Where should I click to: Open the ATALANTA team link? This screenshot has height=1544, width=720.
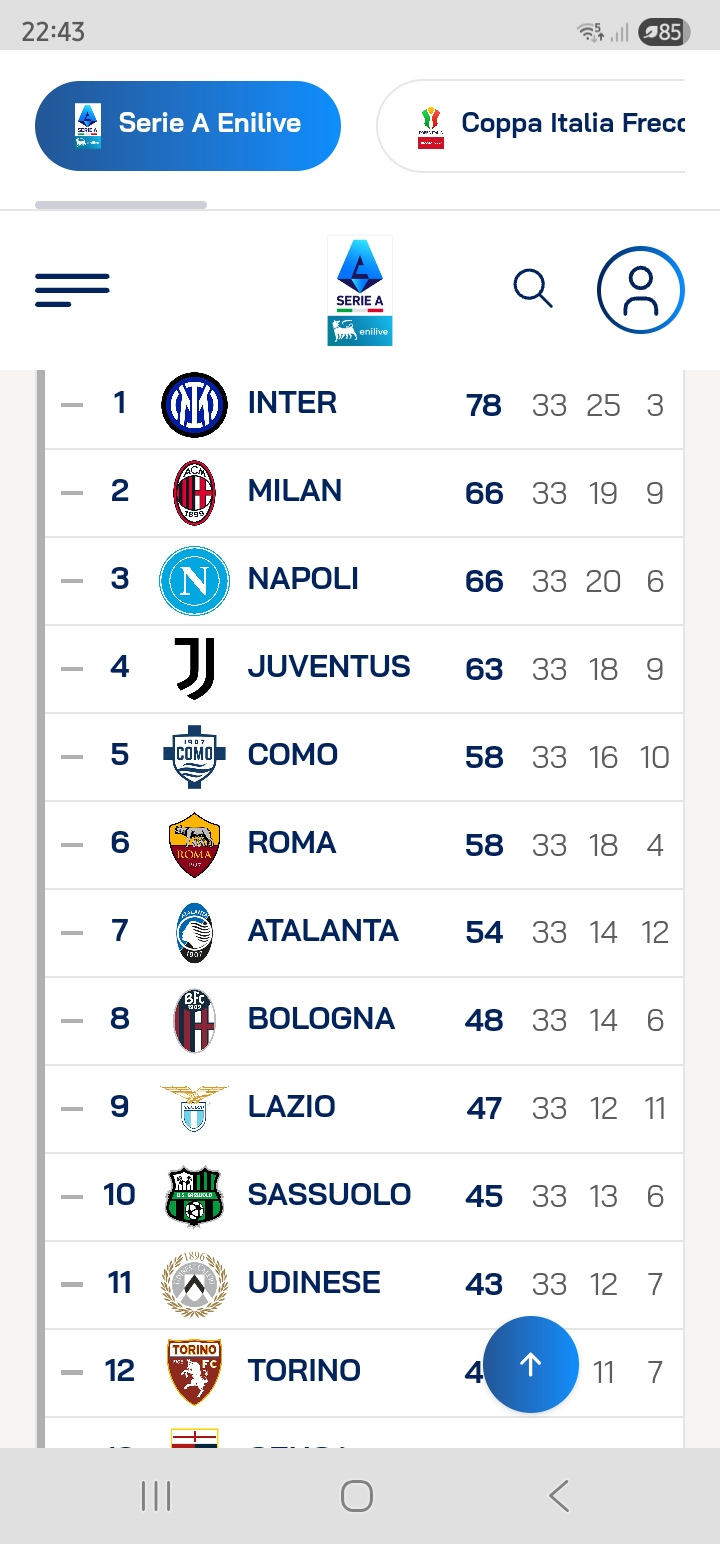click(323, 931)
